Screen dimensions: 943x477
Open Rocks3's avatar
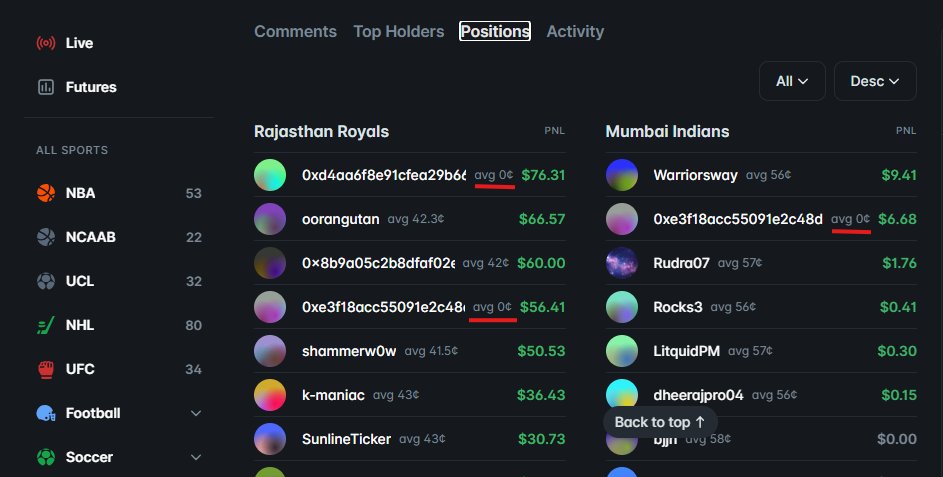(622, 307)
